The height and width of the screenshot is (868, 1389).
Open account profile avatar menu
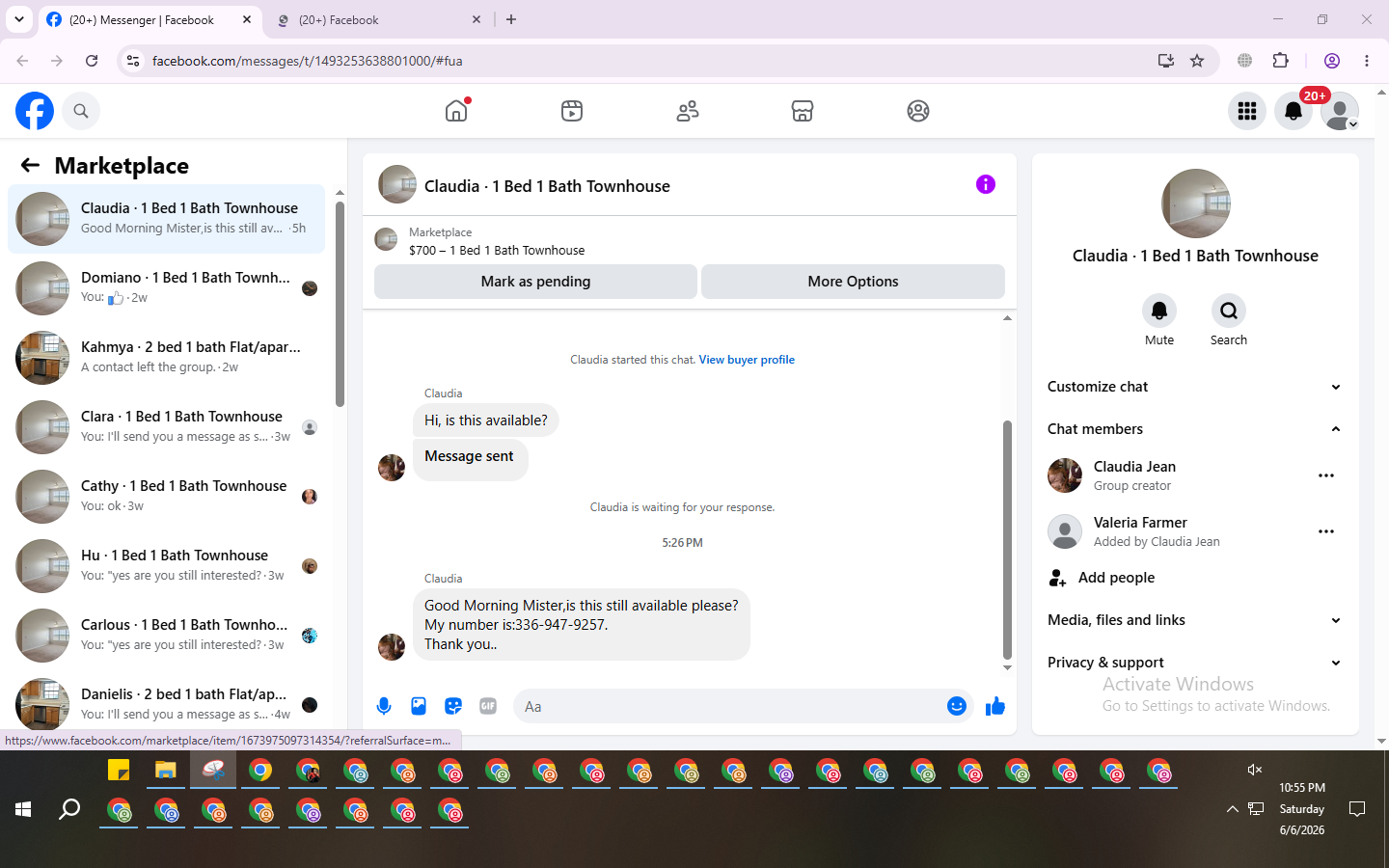(1340, 111)
